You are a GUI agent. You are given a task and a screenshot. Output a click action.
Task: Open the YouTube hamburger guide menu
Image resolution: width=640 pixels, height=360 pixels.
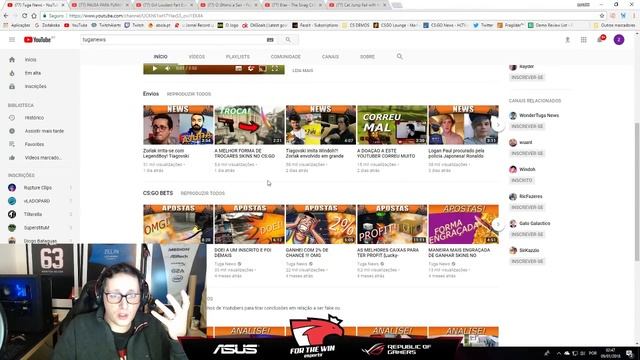point(12,40)
